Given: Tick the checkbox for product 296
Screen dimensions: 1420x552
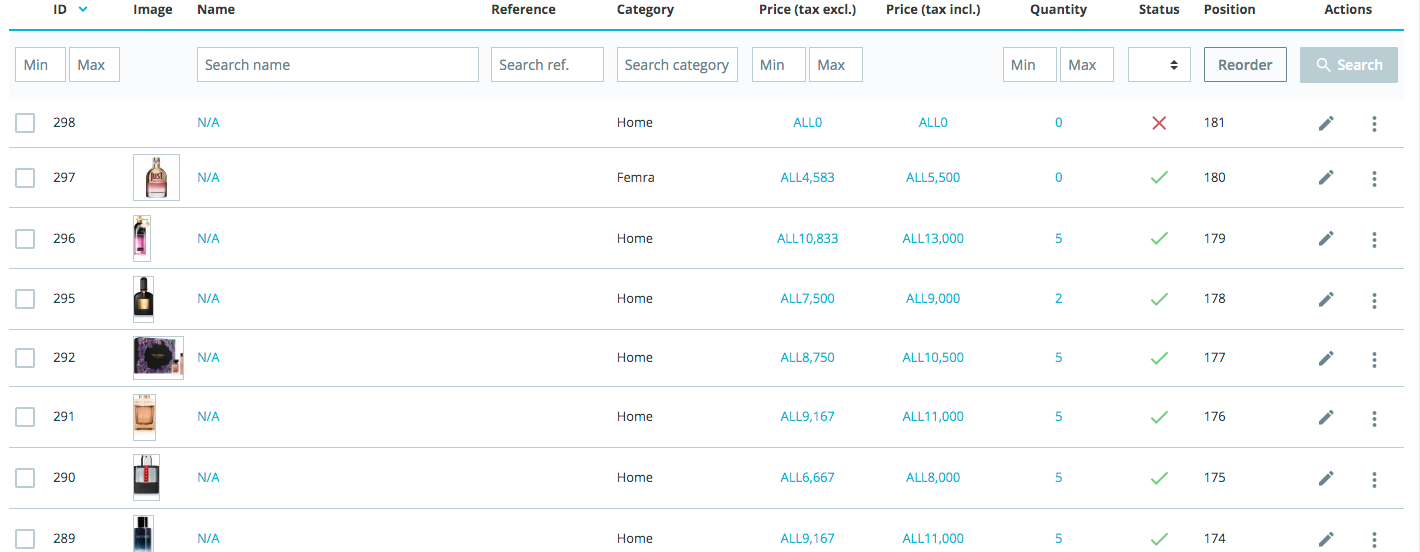Looking at the screenshot, I should 25,239.
